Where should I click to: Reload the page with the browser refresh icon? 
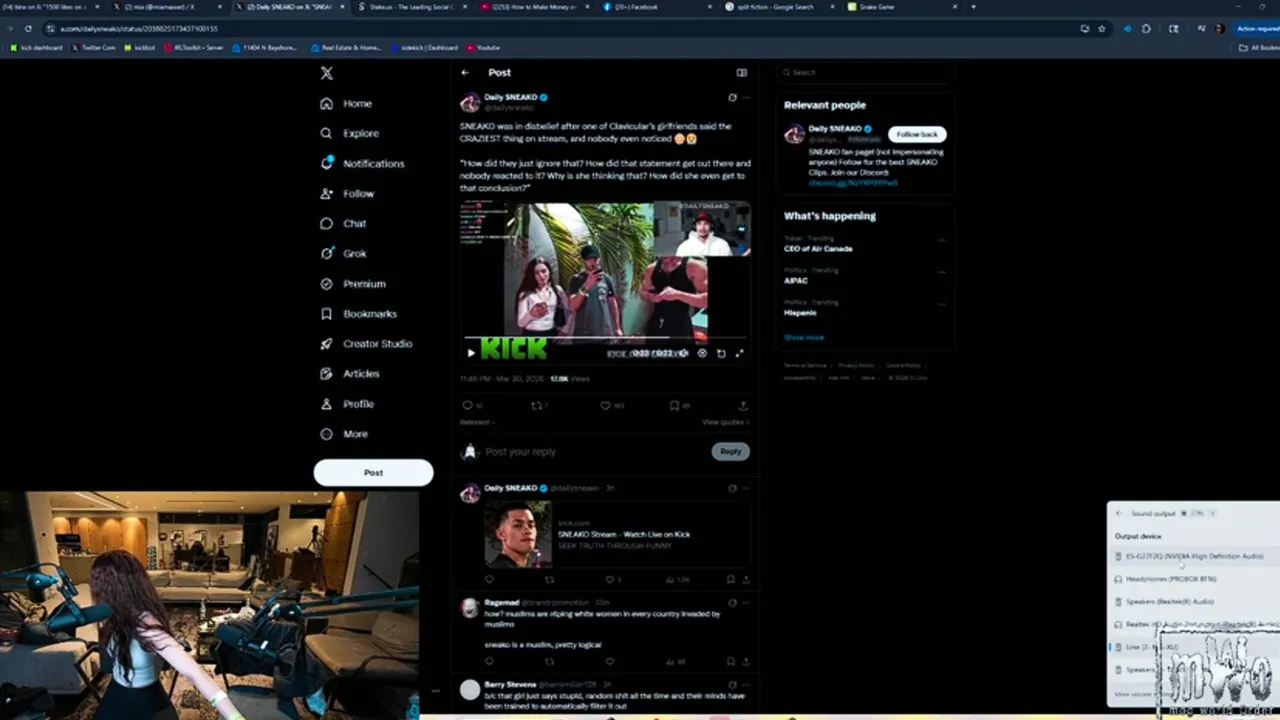point(27,28)
